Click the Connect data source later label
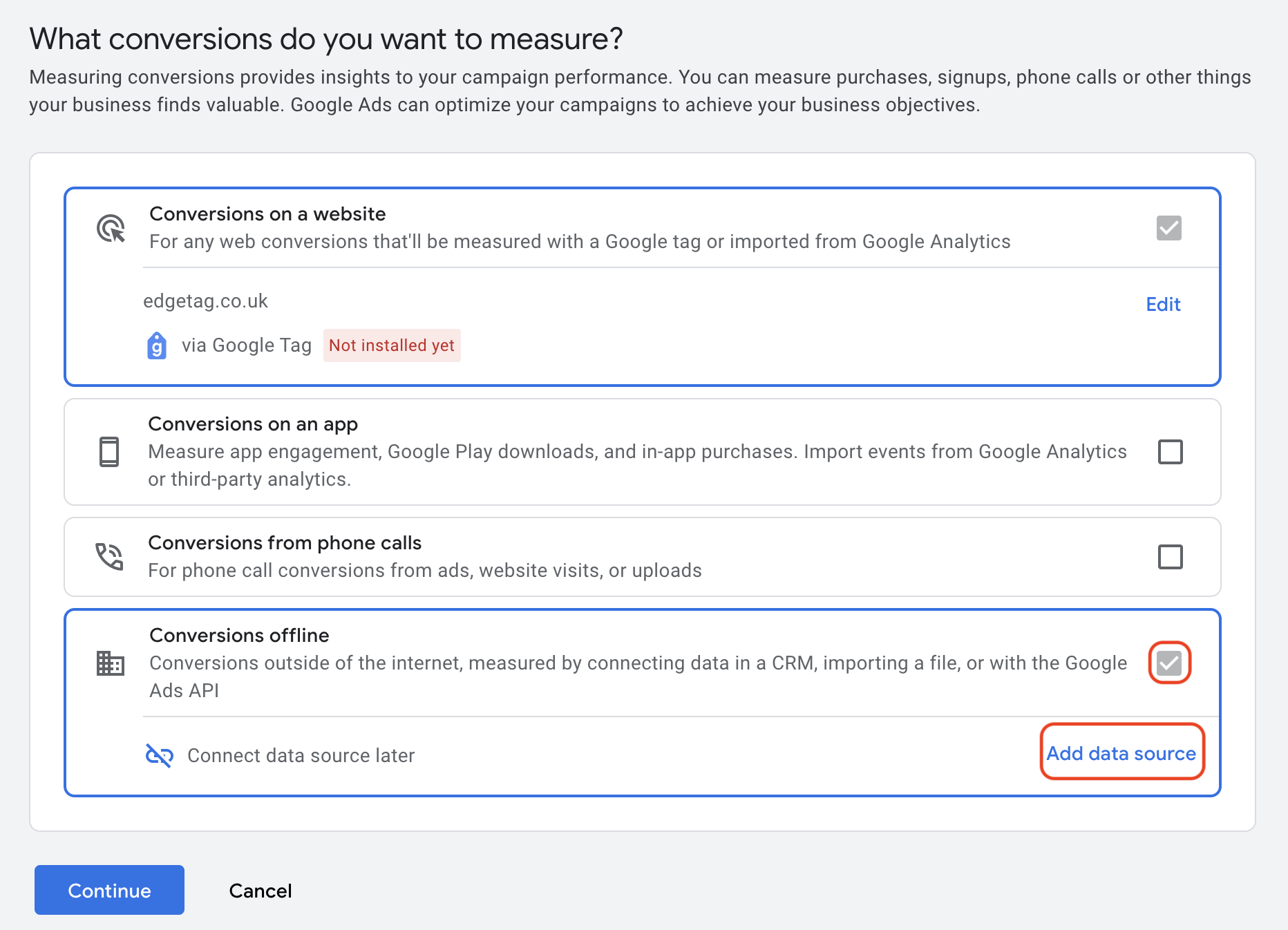The height and width of the screenshot is (930, 1288). pyautogui.click(x=301, y=756)
